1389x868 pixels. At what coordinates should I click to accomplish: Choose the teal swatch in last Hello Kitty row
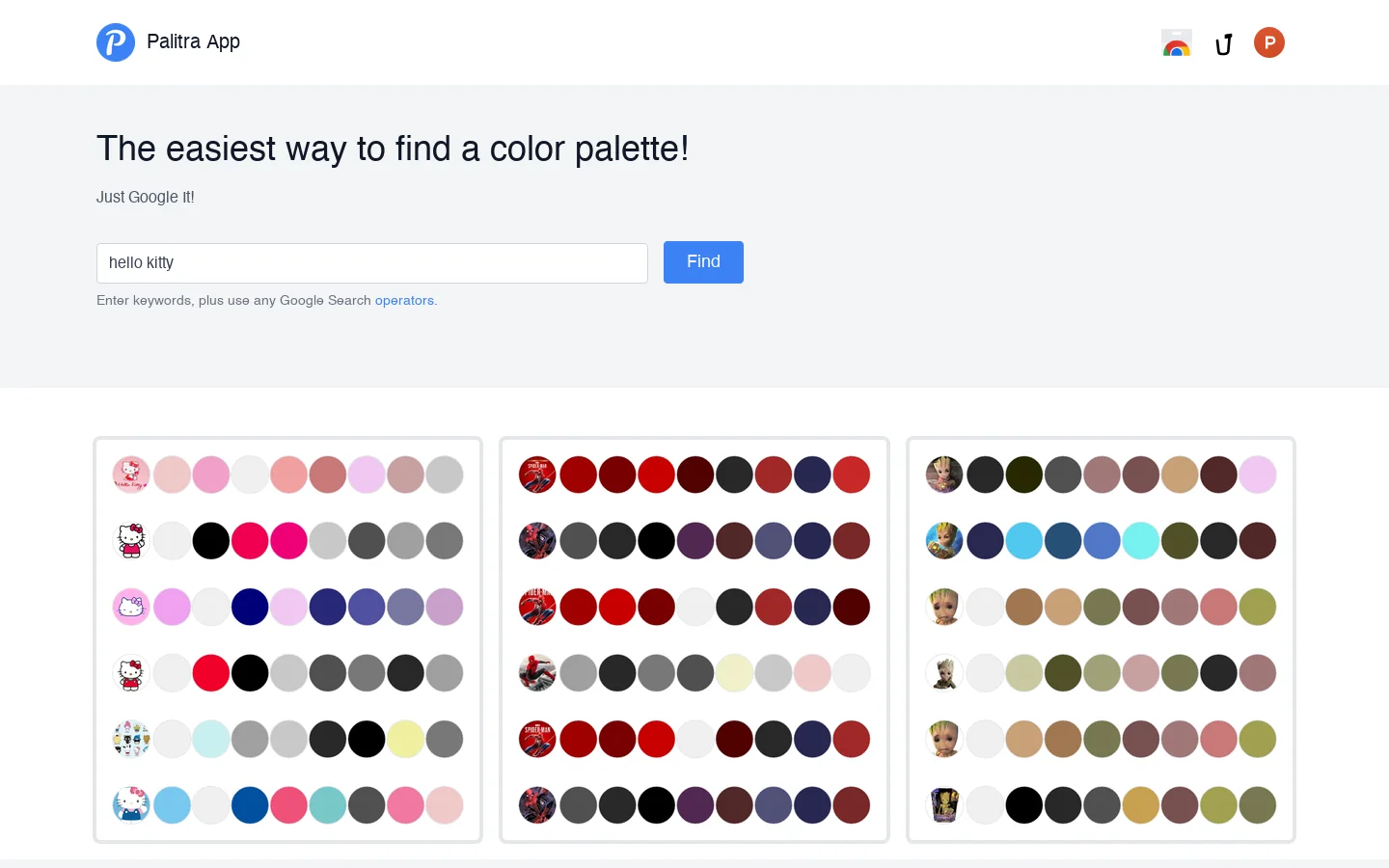coord(328,805)
